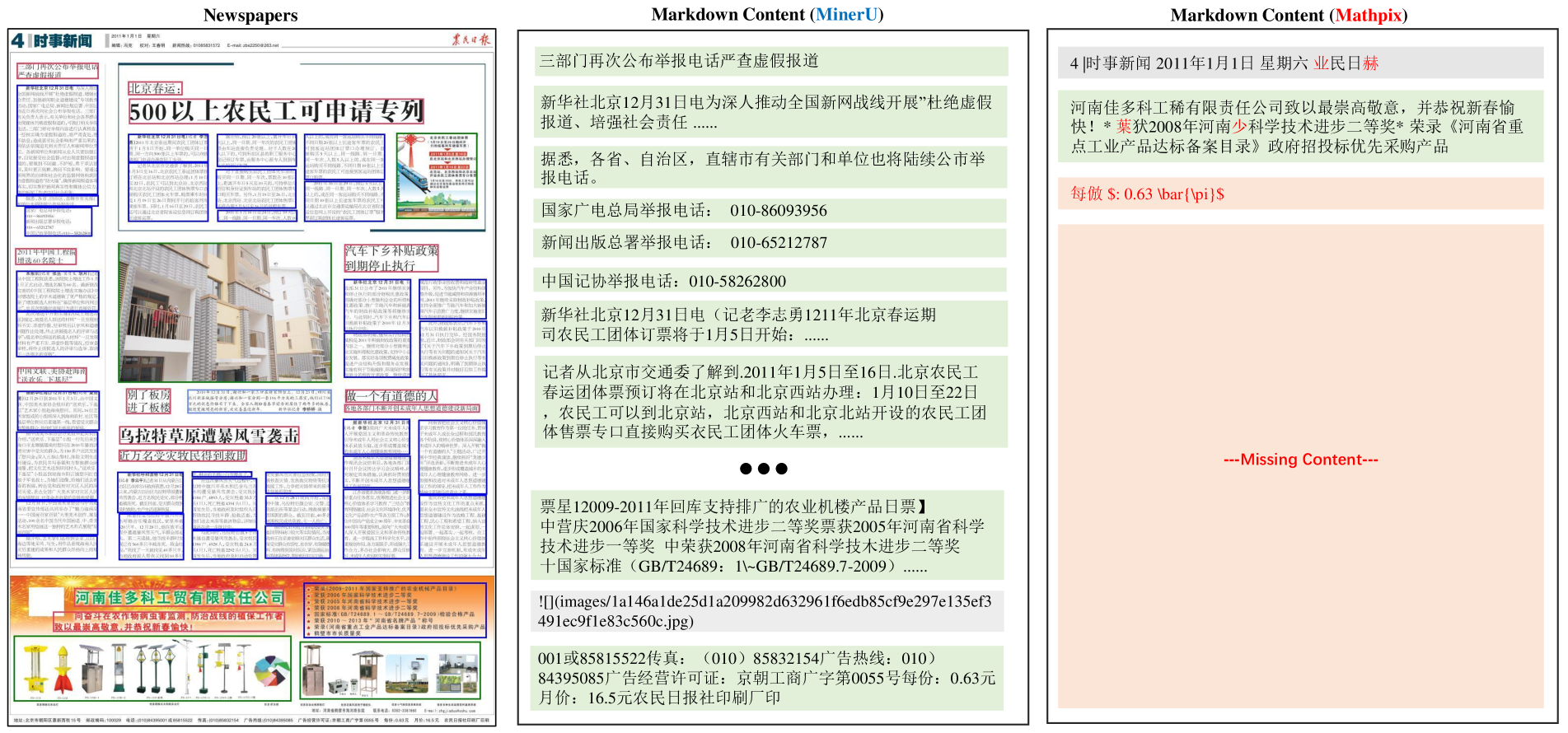Click the three-dot ellipsis in the MinerU panel

(x=764, y=469)
